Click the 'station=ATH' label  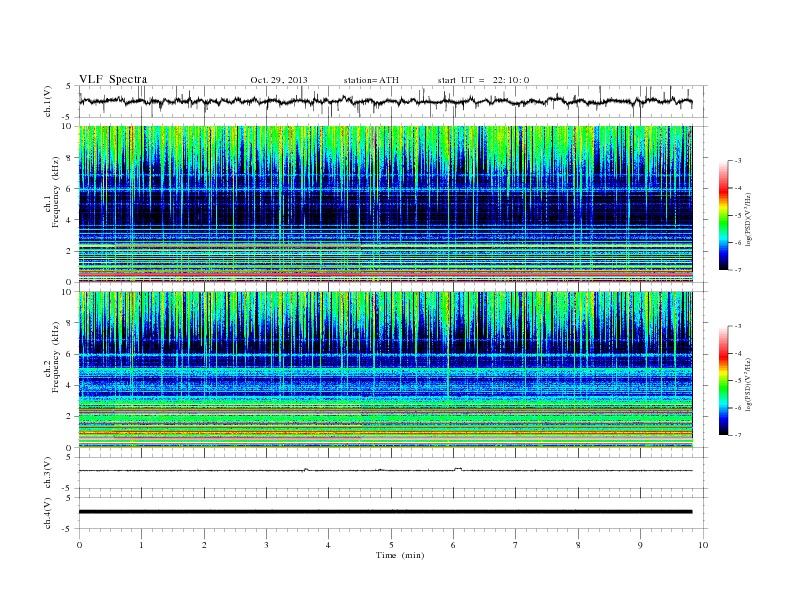[x=371, y=80]
